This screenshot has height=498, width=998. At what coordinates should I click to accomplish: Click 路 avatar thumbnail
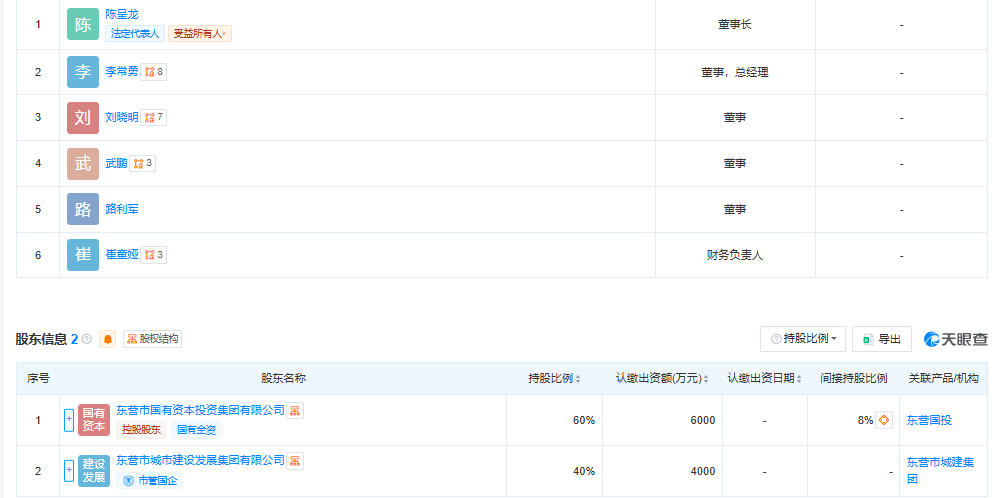83,209
